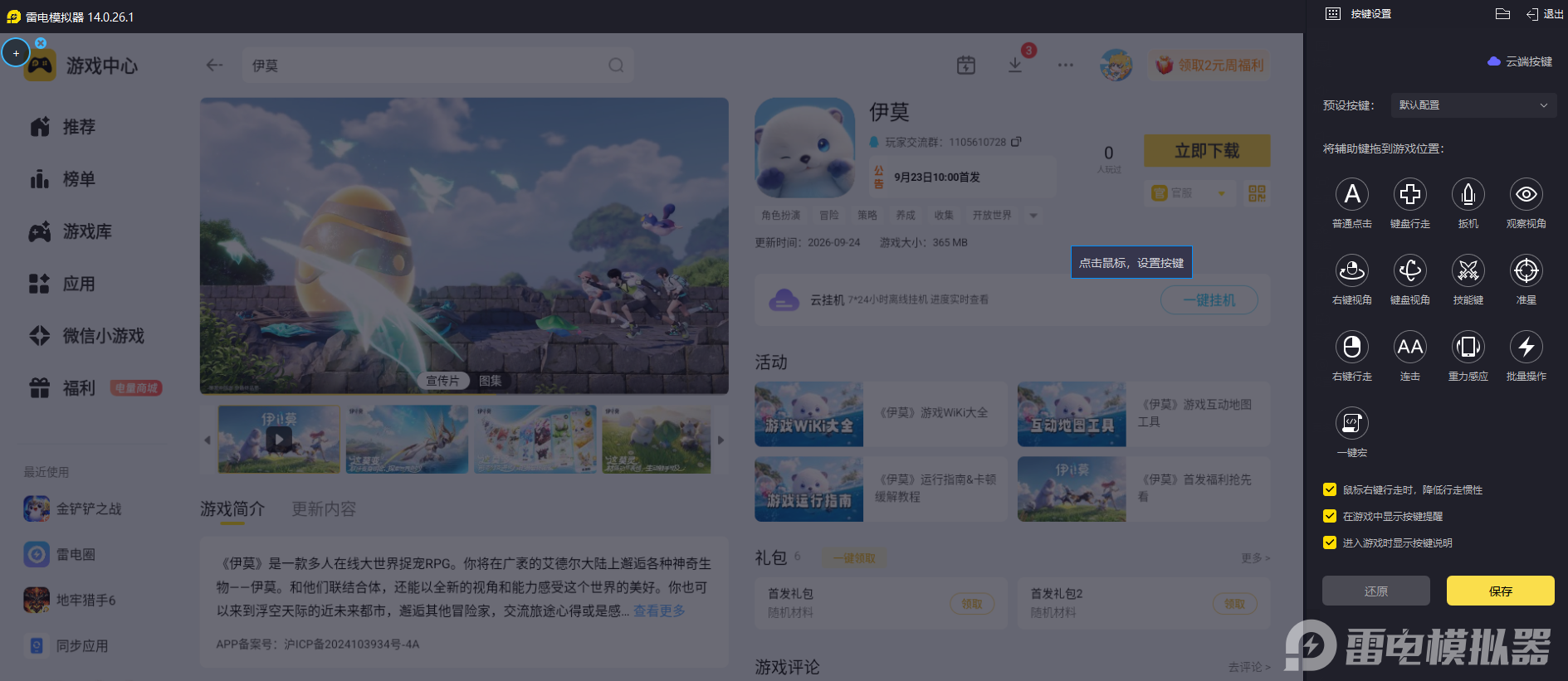Image resolution: width=1568 pixels, height=681 pixels.
Task: Open 地牢猎手6 from recently used
Action: [x=71, y=600]
